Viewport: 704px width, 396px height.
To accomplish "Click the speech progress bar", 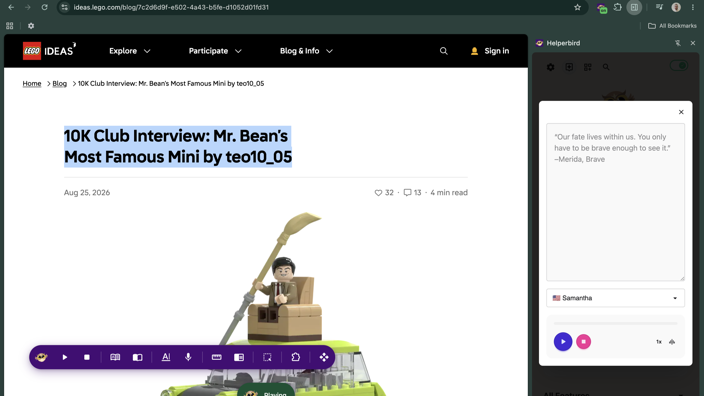I will 615,323.
